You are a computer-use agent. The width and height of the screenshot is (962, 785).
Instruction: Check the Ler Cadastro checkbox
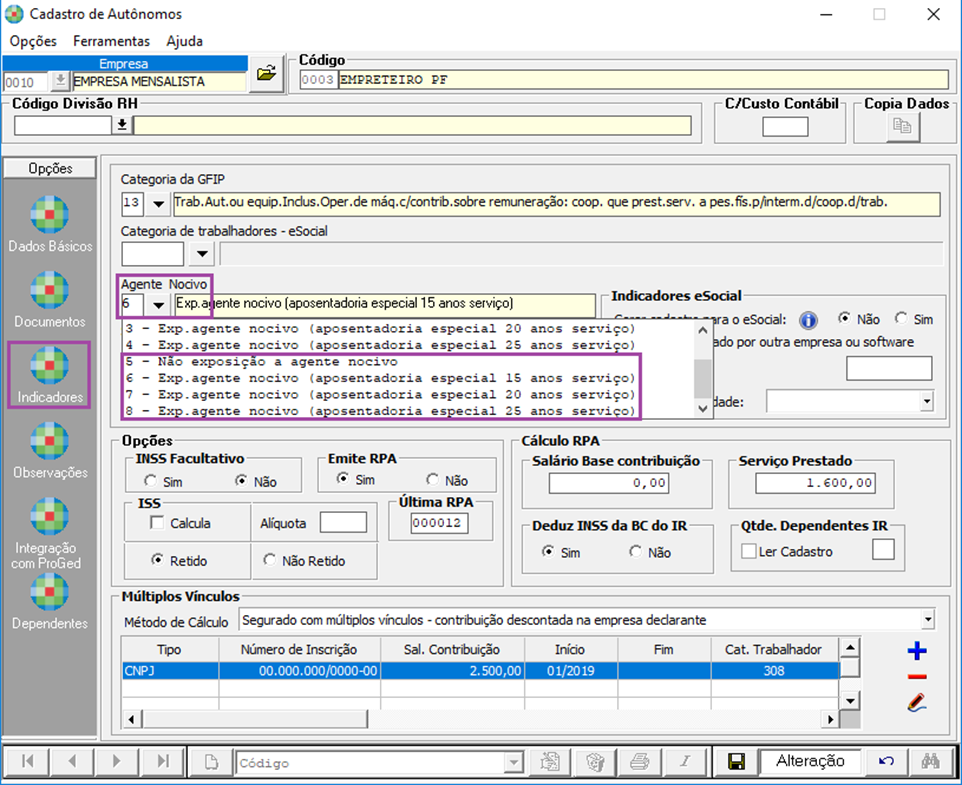point(748,552)
